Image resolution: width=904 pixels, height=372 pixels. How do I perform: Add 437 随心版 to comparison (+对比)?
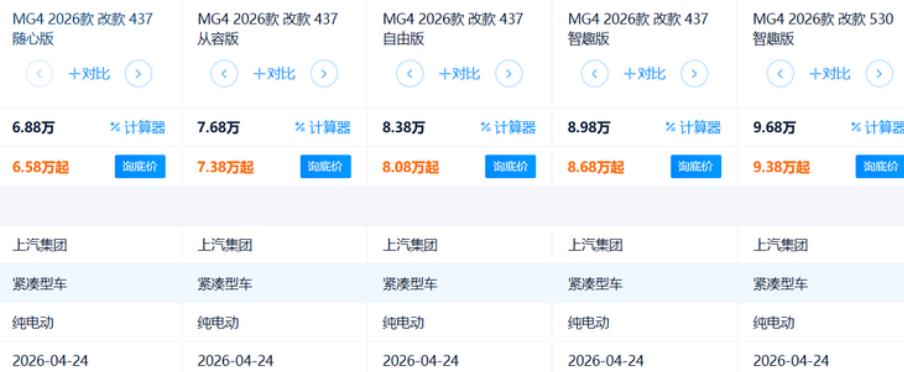coord(89,74)
